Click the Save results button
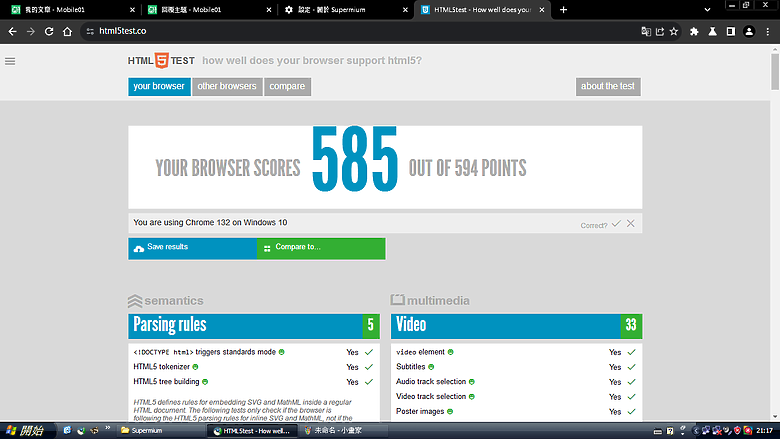 [x=193, y=249]
